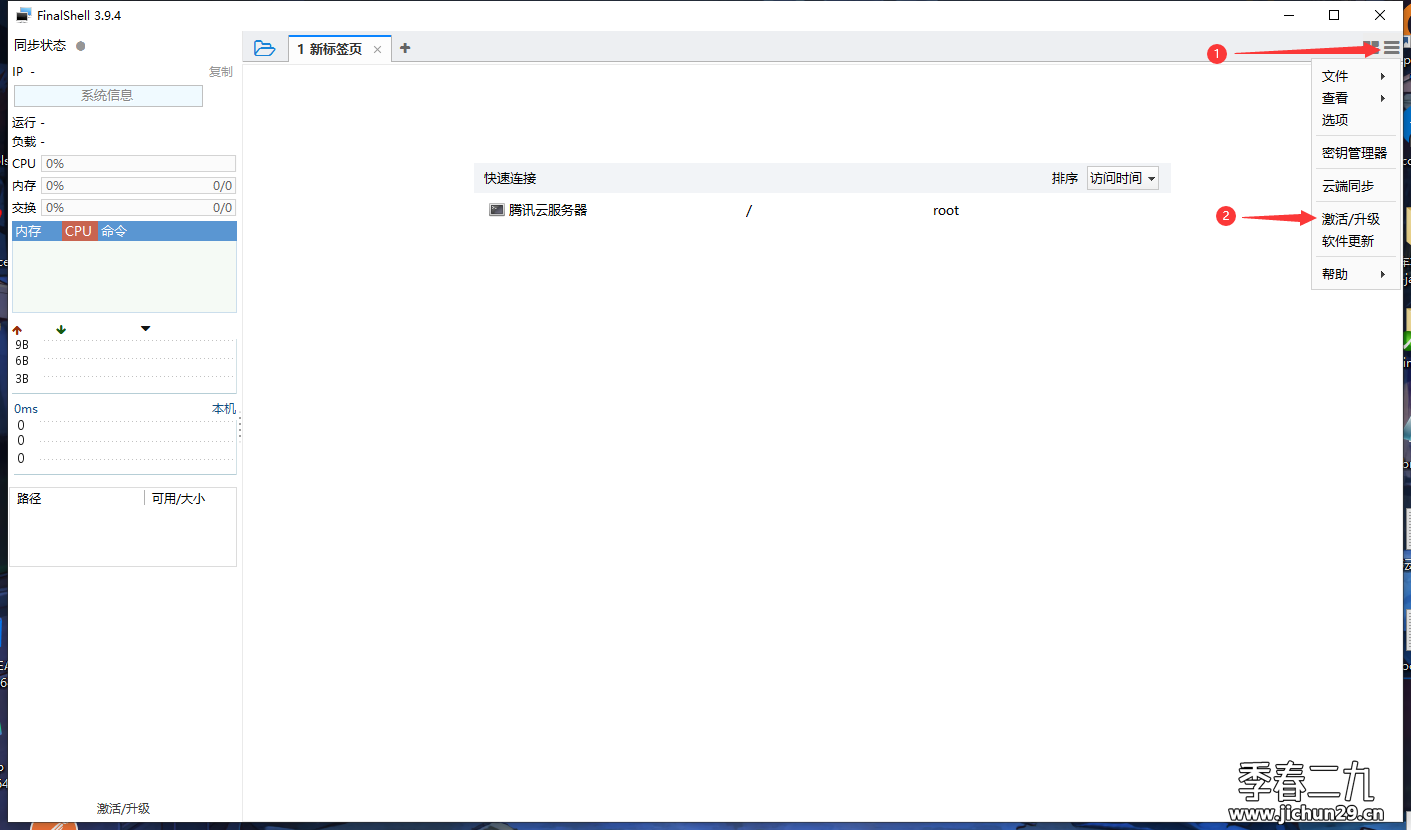Click the grid layout view icon
Screen dimensions: 1411x830
pos(1371,48)
